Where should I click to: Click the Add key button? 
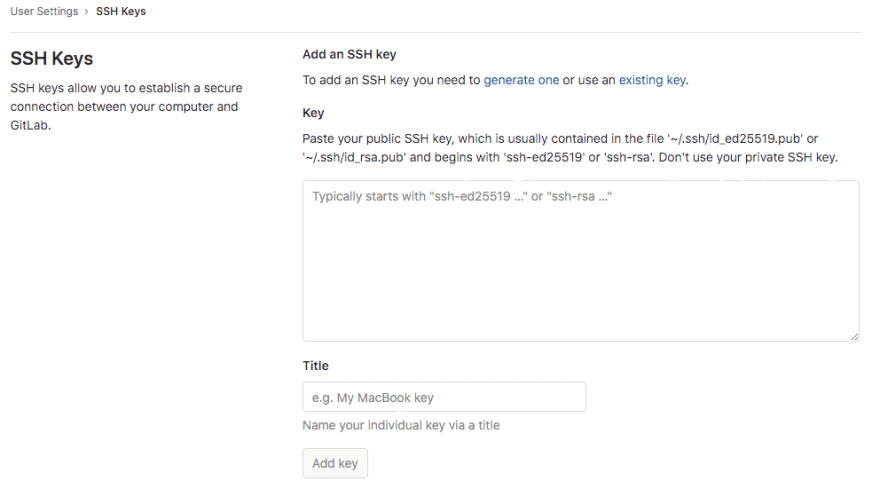[x=335, y=463]
